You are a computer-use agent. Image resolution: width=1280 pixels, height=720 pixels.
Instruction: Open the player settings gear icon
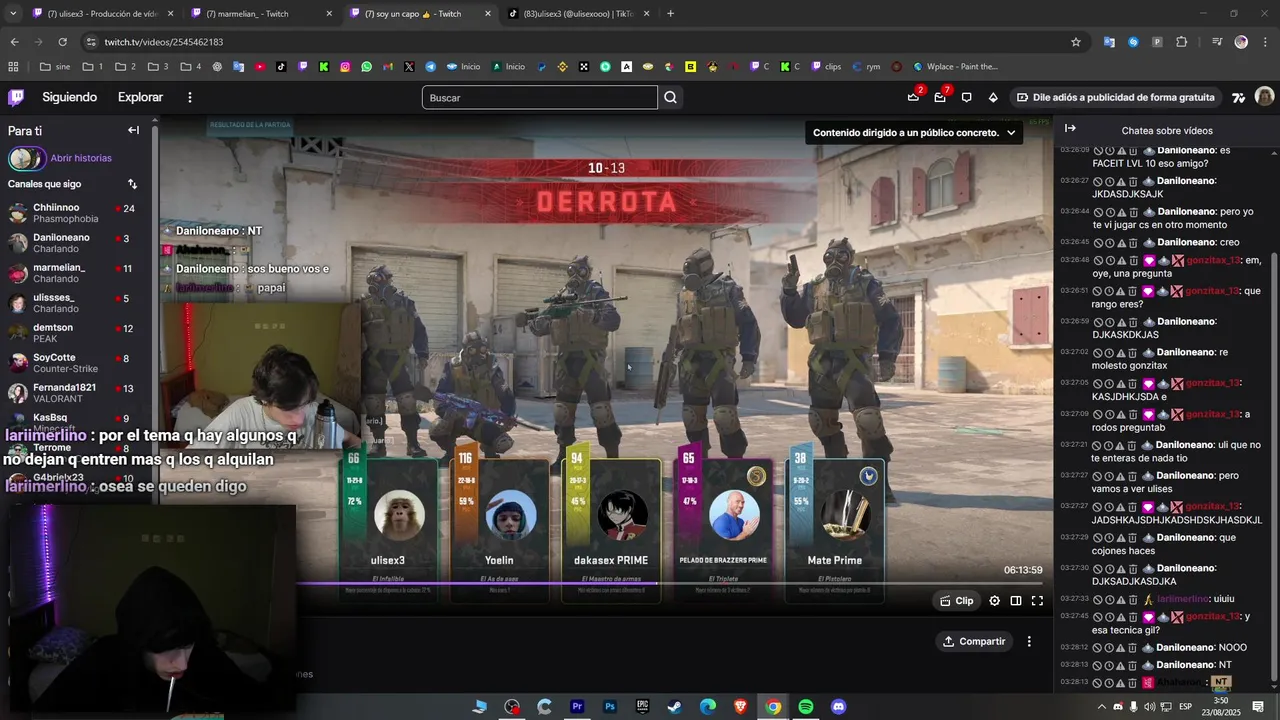(x=994, y=601)
